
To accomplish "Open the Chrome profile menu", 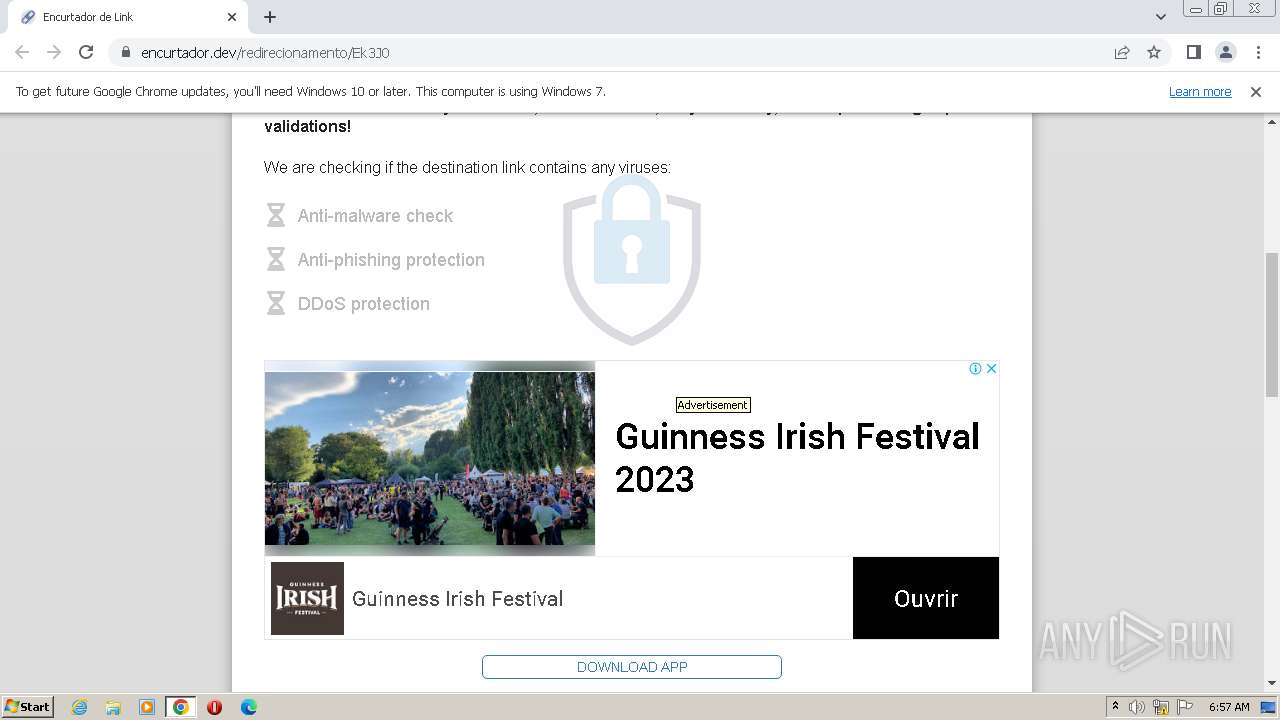I will click(1225, 52).
